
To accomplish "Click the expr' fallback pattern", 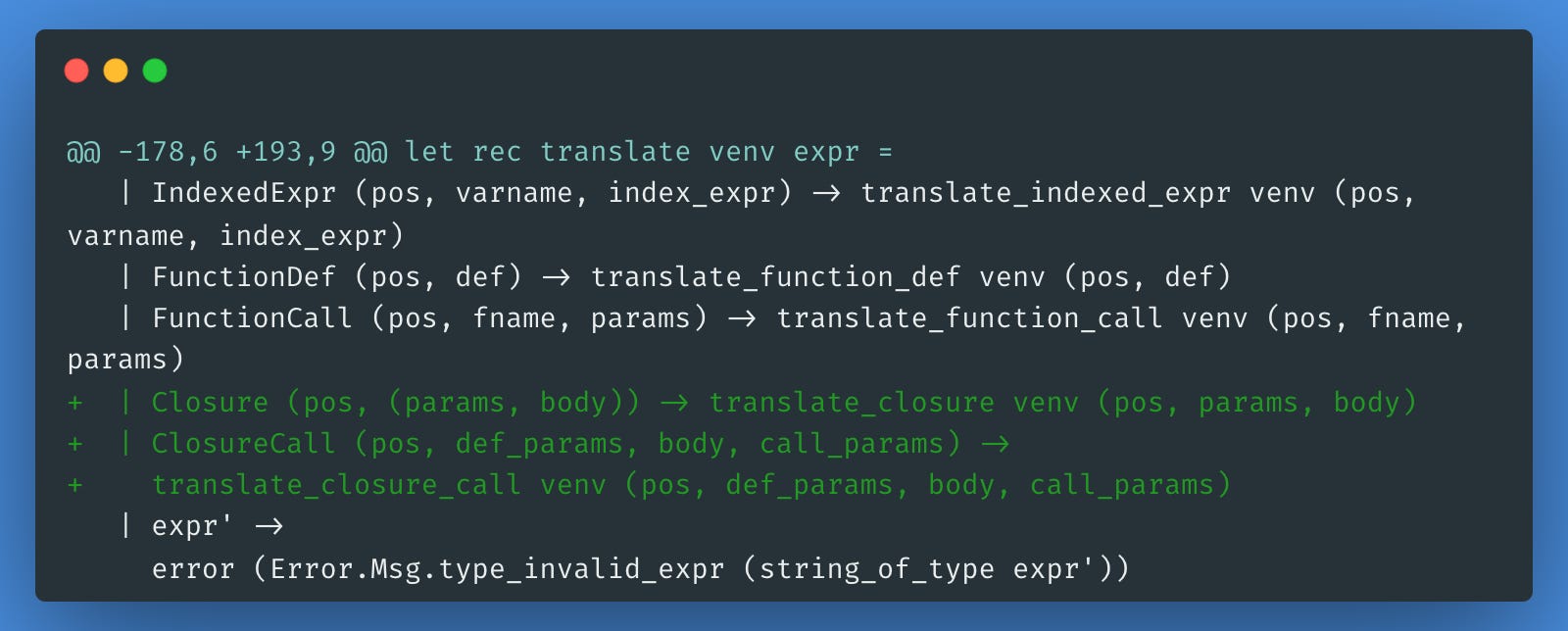I will click(192, 527).
